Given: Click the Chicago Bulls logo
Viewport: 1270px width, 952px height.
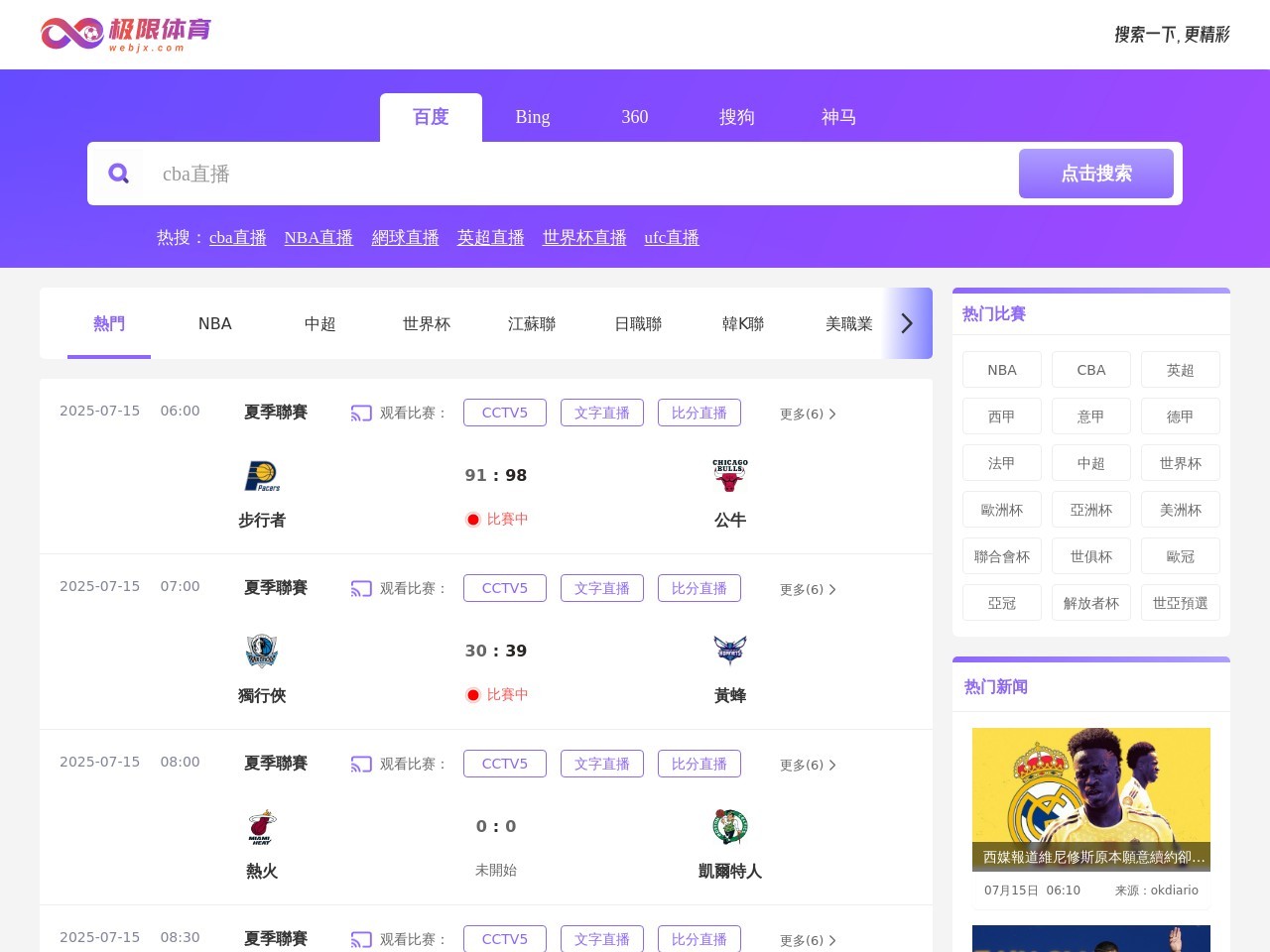Looking at the screenshot, I should (x=730, y=475).
